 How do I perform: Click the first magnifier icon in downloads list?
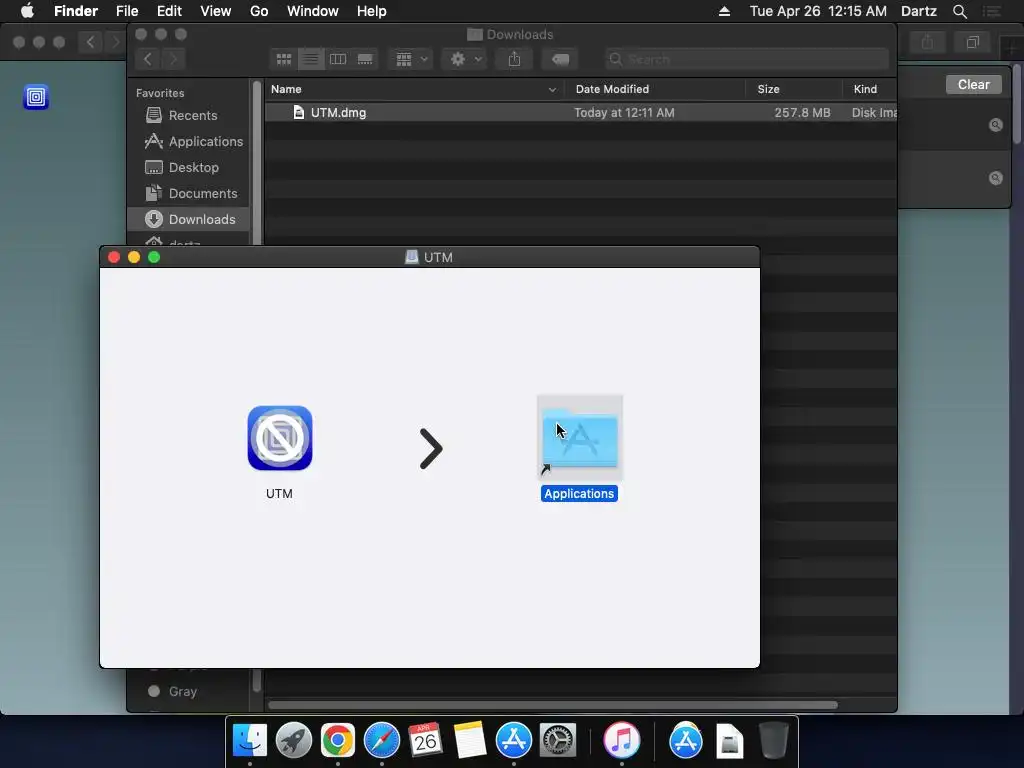pyautogui.click(x=995, y=125)
